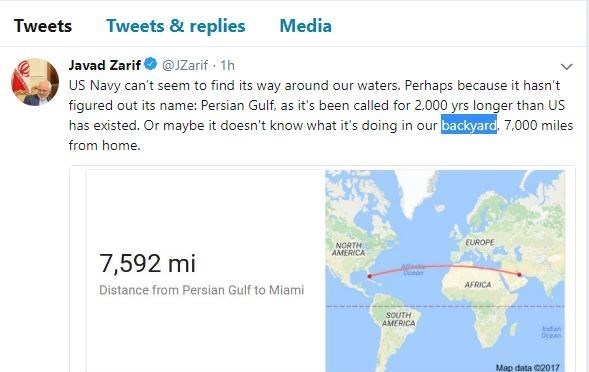This screenshot has width=589, height=372.
Task: Click the Miami red marker on map
Action: (370, 276)
